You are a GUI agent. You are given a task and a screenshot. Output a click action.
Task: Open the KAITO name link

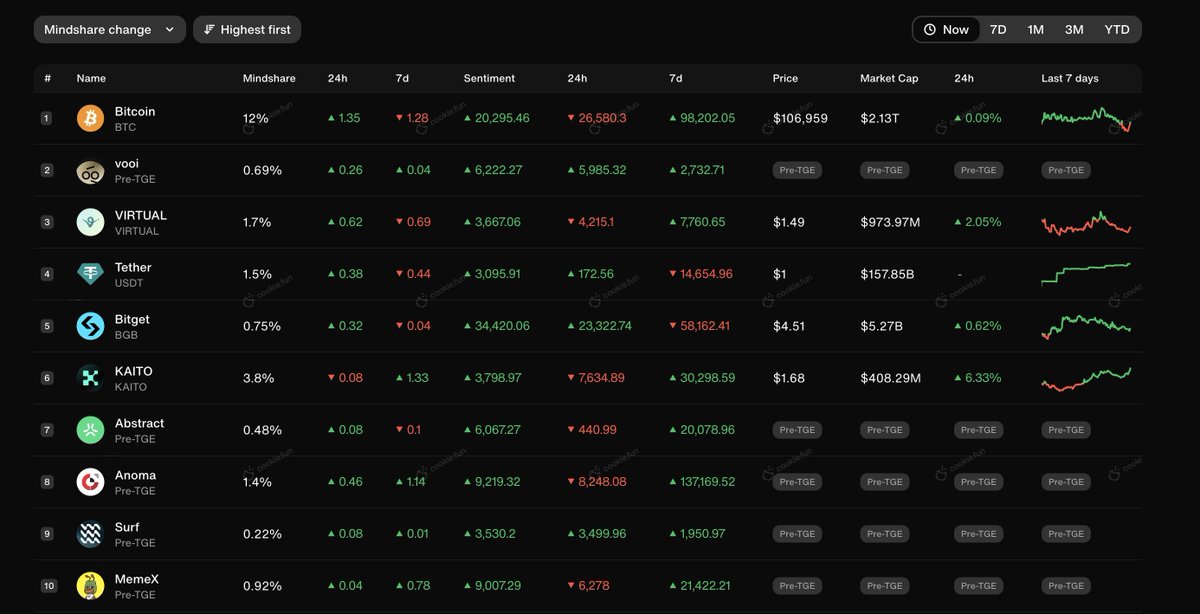134,371
